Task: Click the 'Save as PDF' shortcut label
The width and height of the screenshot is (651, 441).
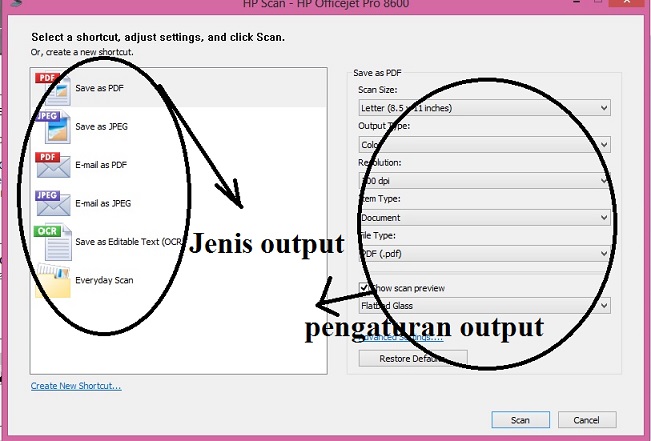Action: [99, 88]
